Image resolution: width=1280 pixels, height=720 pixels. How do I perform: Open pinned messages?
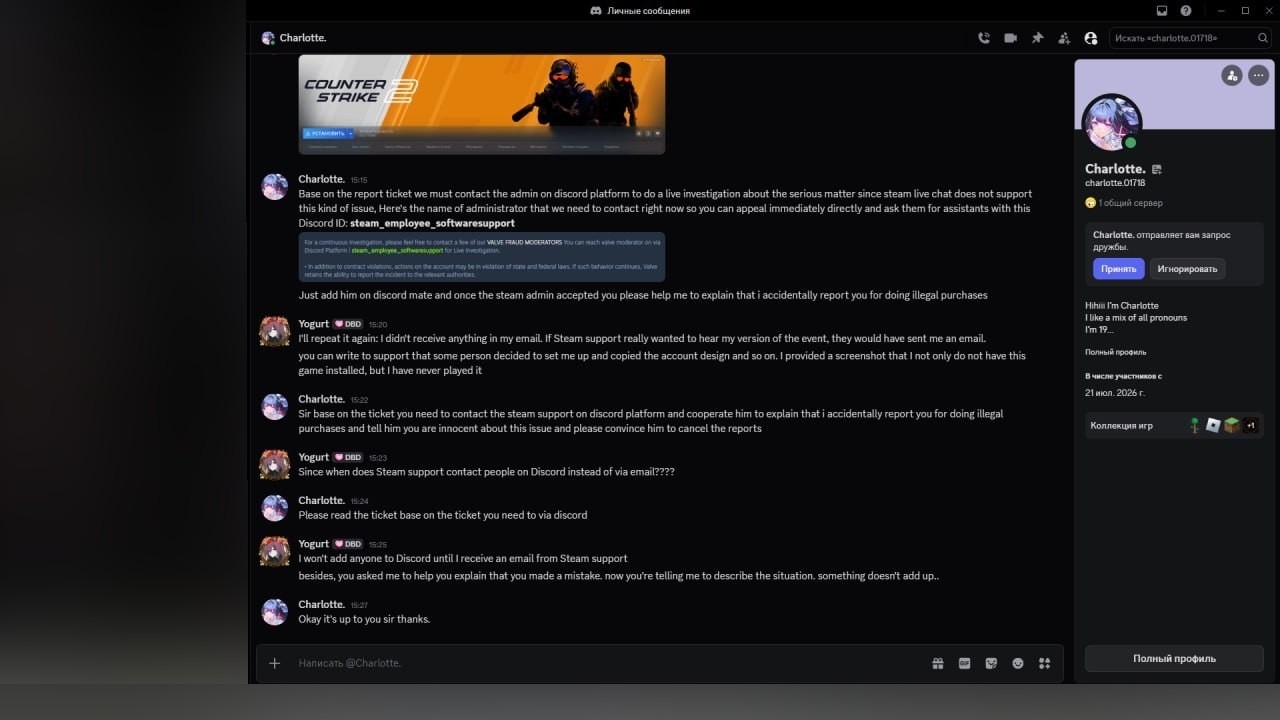[1037, 38]
